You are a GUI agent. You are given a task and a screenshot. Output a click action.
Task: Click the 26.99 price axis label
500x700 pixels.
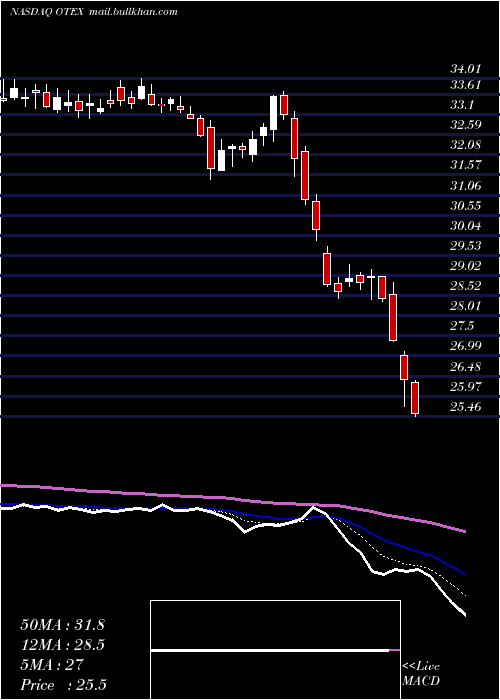[465, 346]
